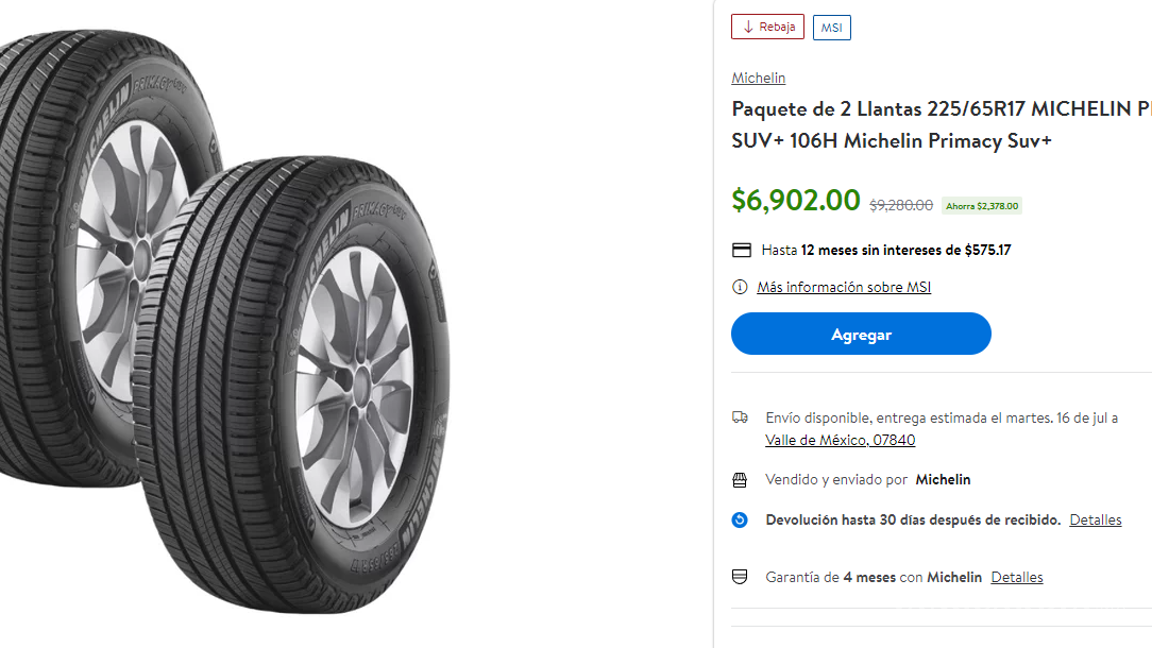Click the product title for the tire package
1152x648 pixels.
click(x=930, y=124)
